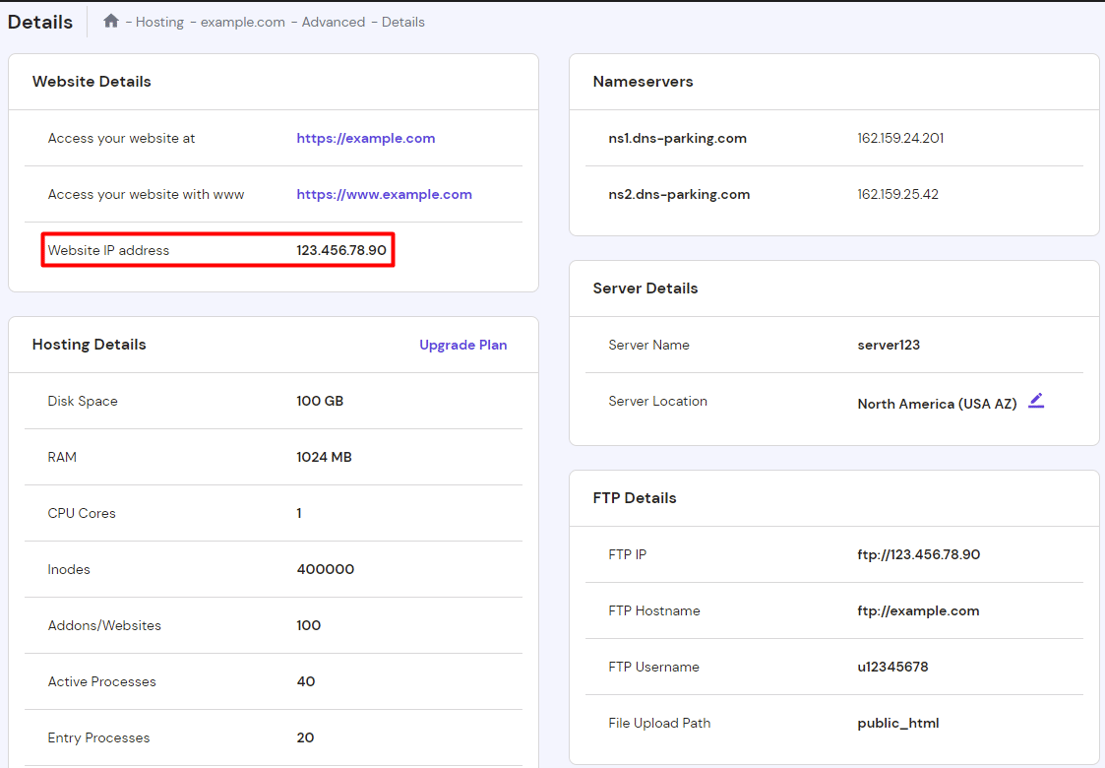Image resolution: width=1105 pixels, height=768 pixels.
Task: Open the www version of the website link
Action: tap(384, 194)
